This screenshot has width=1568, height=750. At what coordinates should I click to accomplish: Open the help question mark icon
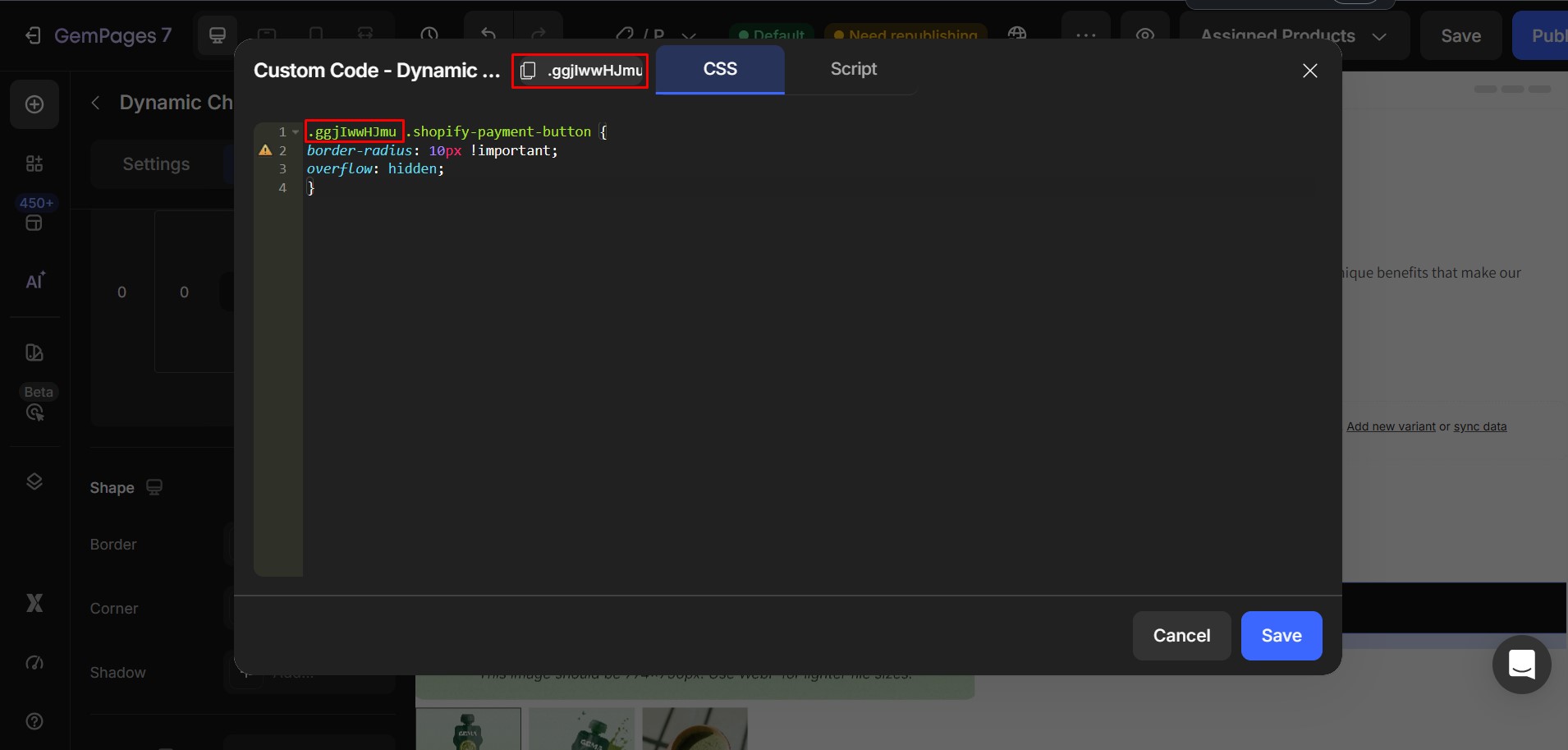pos(34,721)
